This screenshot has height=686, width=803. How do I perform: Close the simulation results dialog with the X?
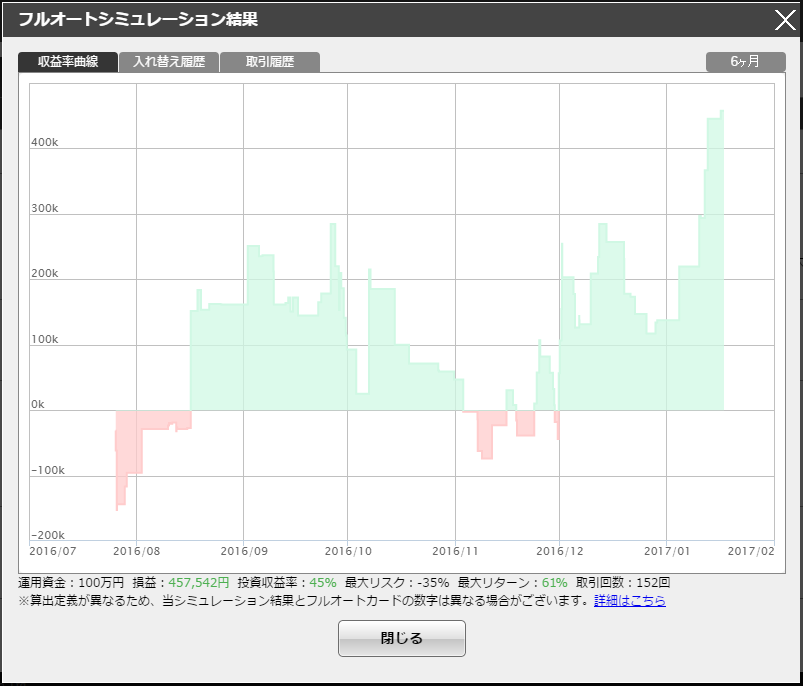[x=785, y=20]
